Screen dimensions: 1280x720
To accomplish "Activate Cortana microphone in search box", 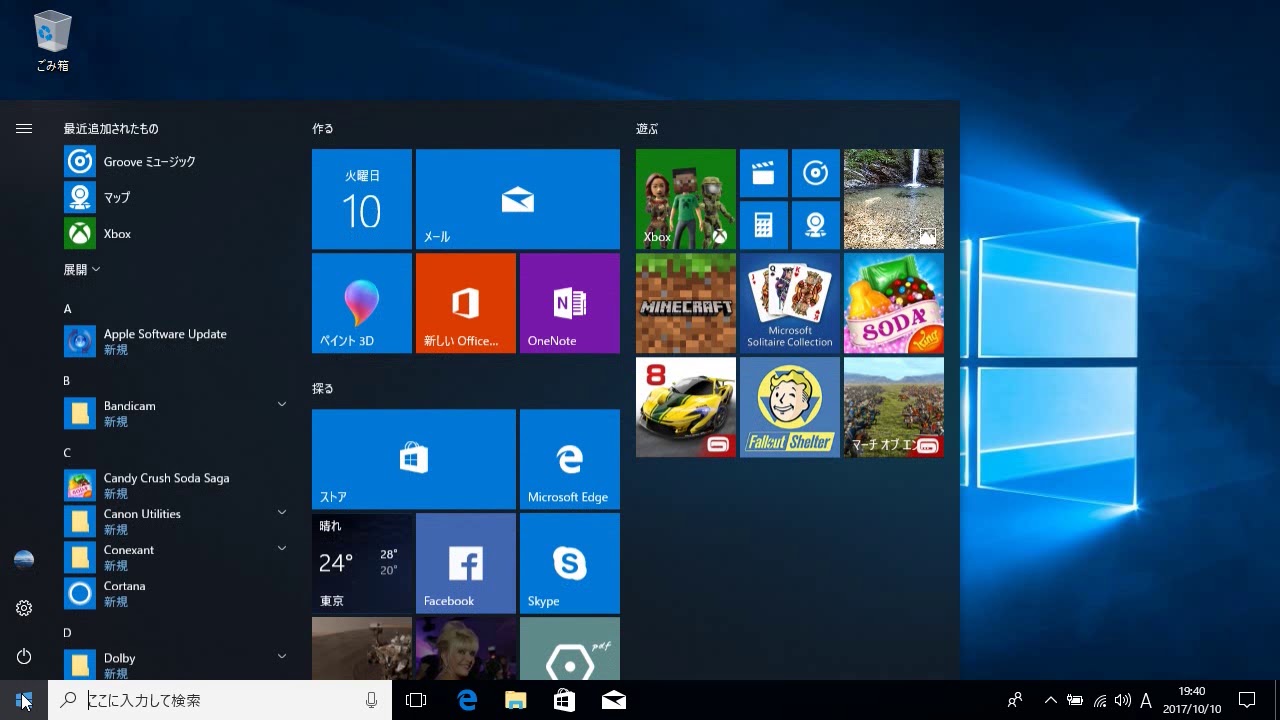I will [372, 700].
